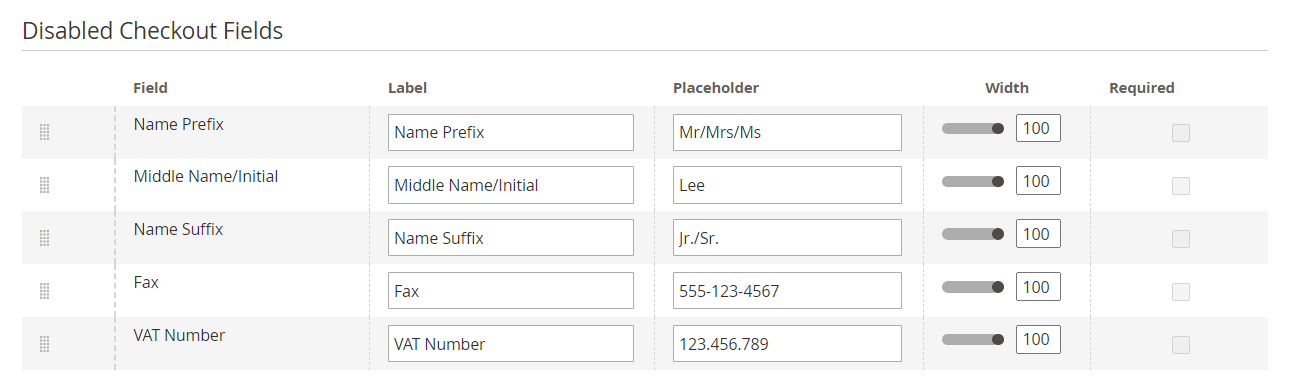Toggle the Required checkbox for Middle Name/Initial
This screenshot has height=392, width=1300.
point(1181,186)
